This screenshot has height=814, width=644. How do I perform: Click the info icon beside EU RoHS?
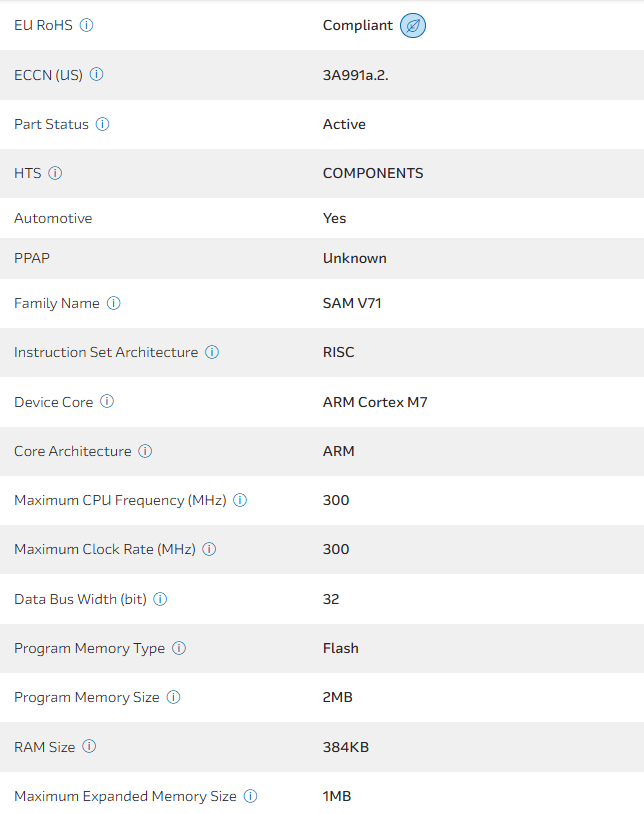86,25
